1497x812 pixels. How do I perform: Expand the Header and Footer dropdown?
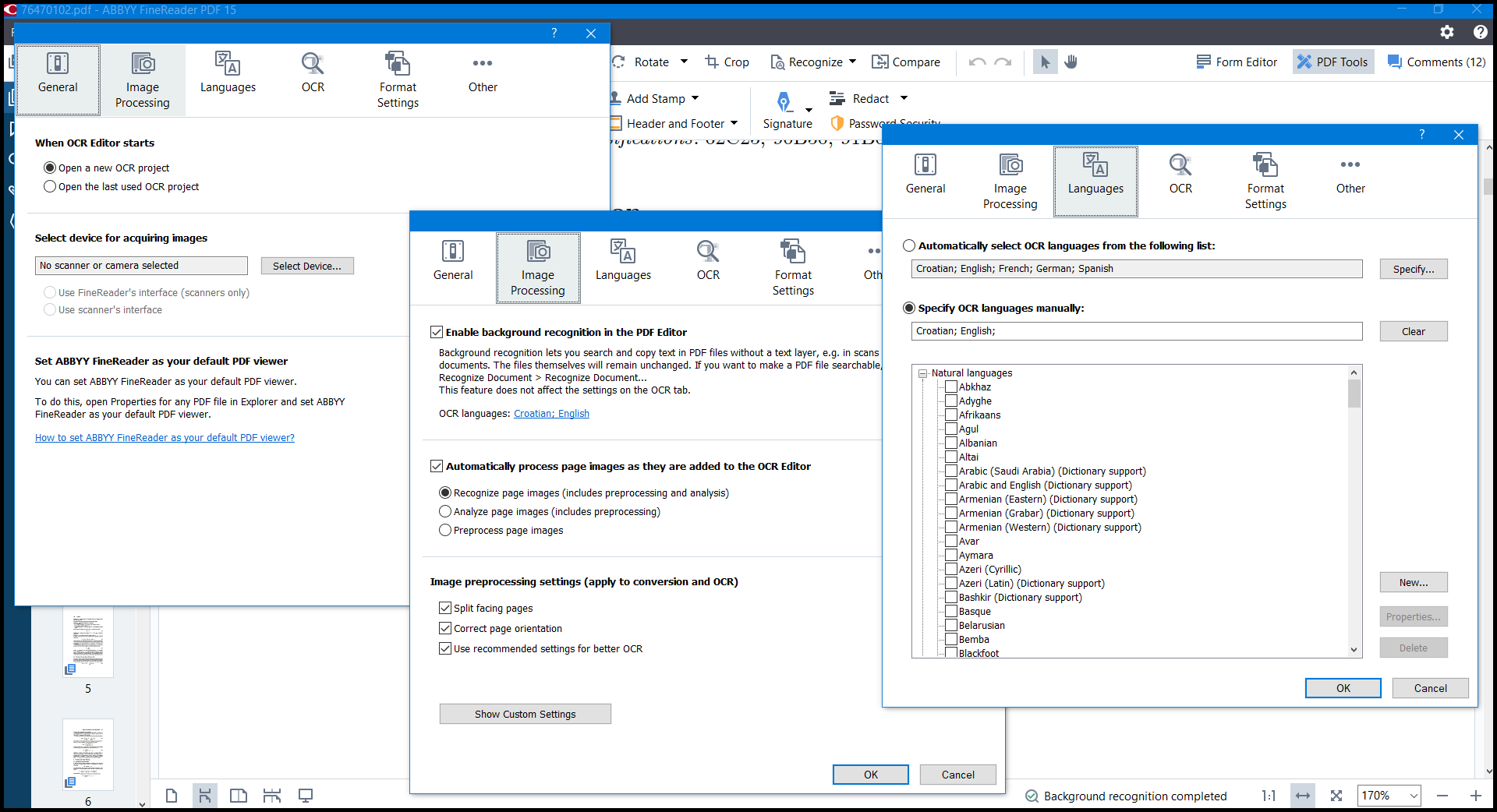[x=734, y=123]
